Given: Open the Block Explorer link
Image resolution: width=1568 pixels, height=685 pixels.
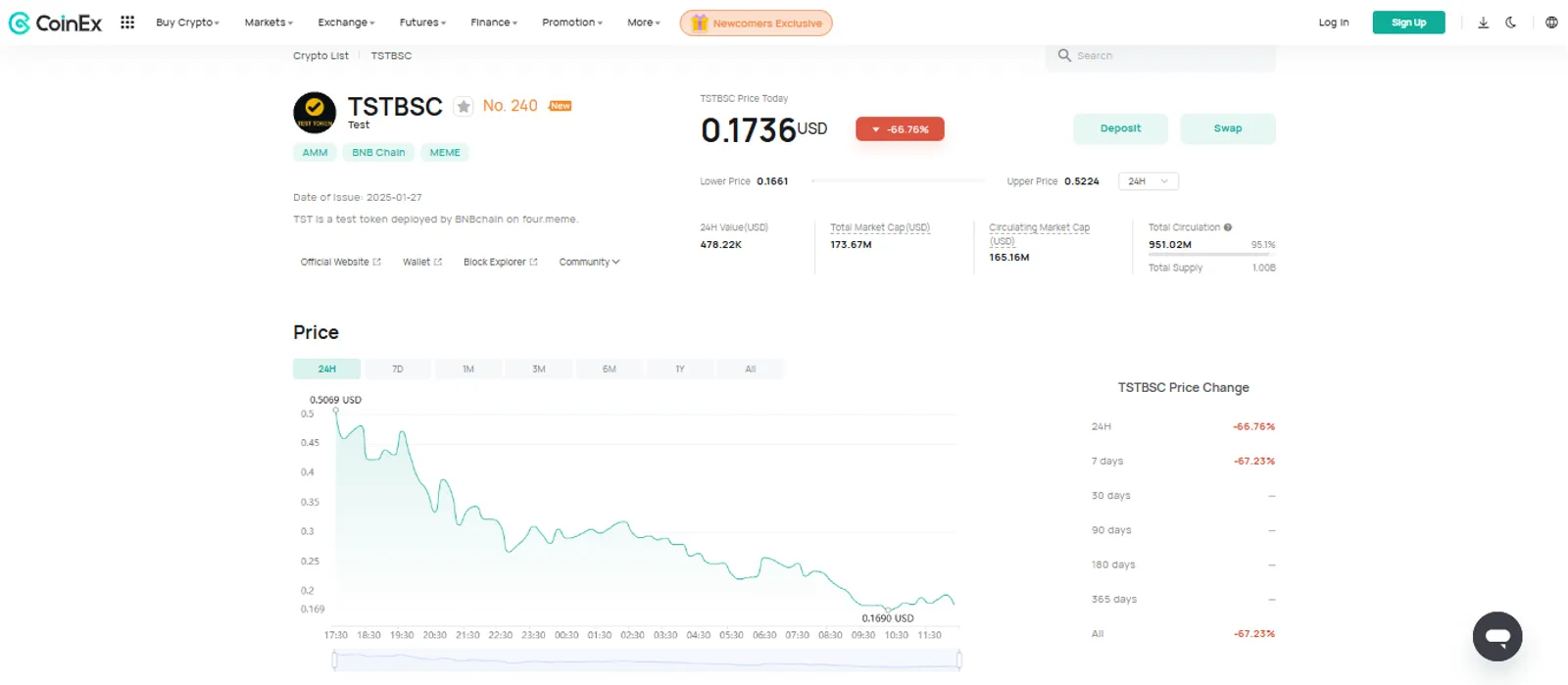Looking at the screenshot, I should coord(500,263).
